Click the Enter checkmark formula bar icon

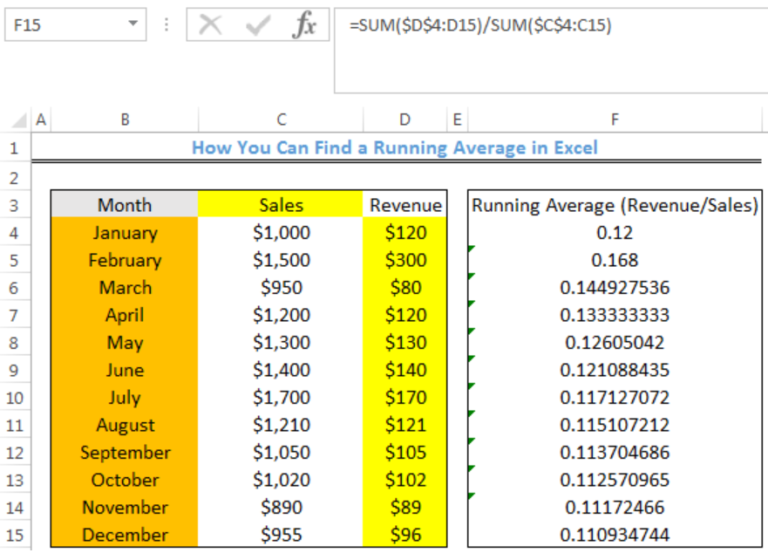[x=258, y=25]
